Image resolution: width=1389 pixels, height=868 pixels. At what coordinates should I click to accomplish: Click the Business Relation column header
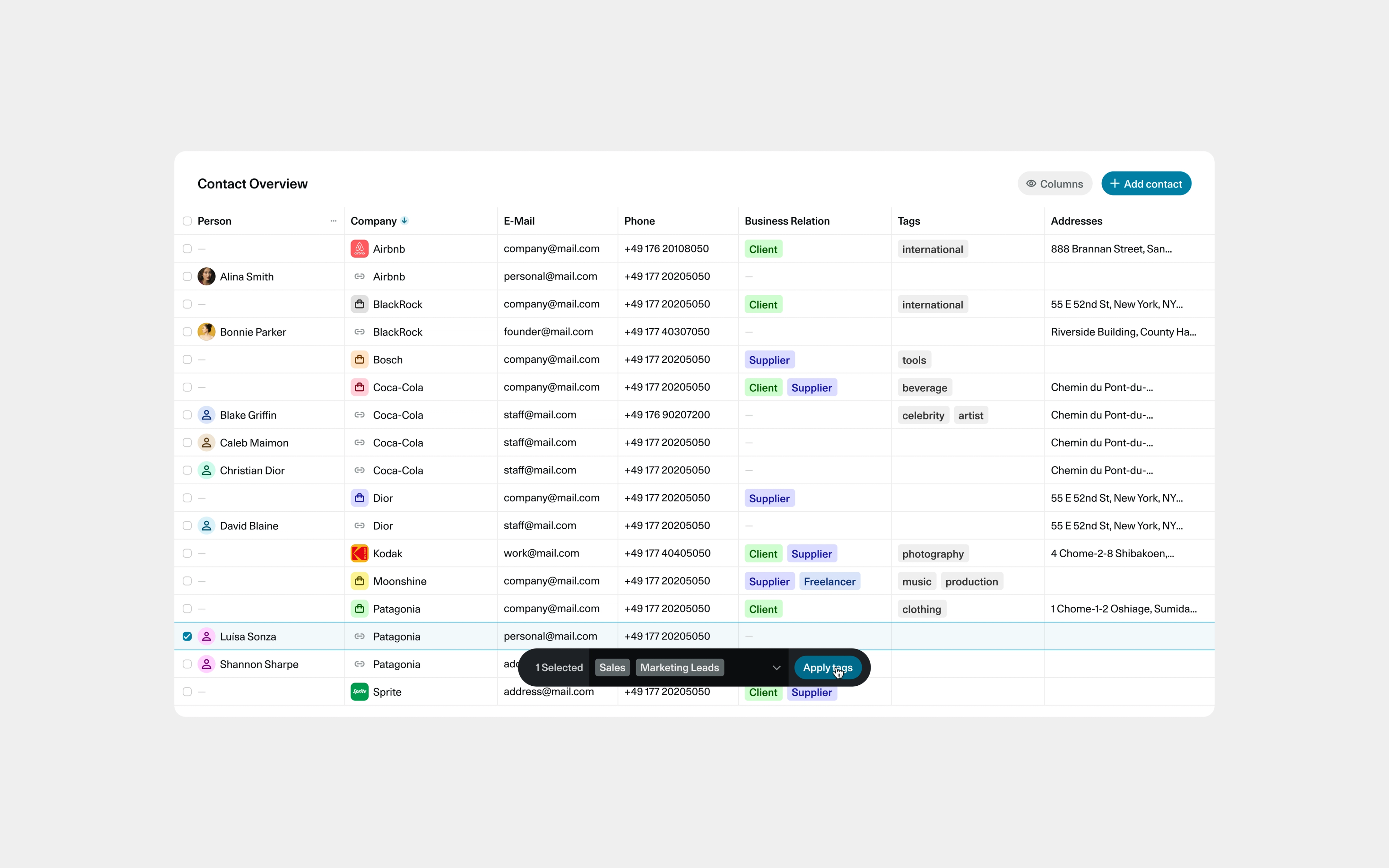[787, 221]
